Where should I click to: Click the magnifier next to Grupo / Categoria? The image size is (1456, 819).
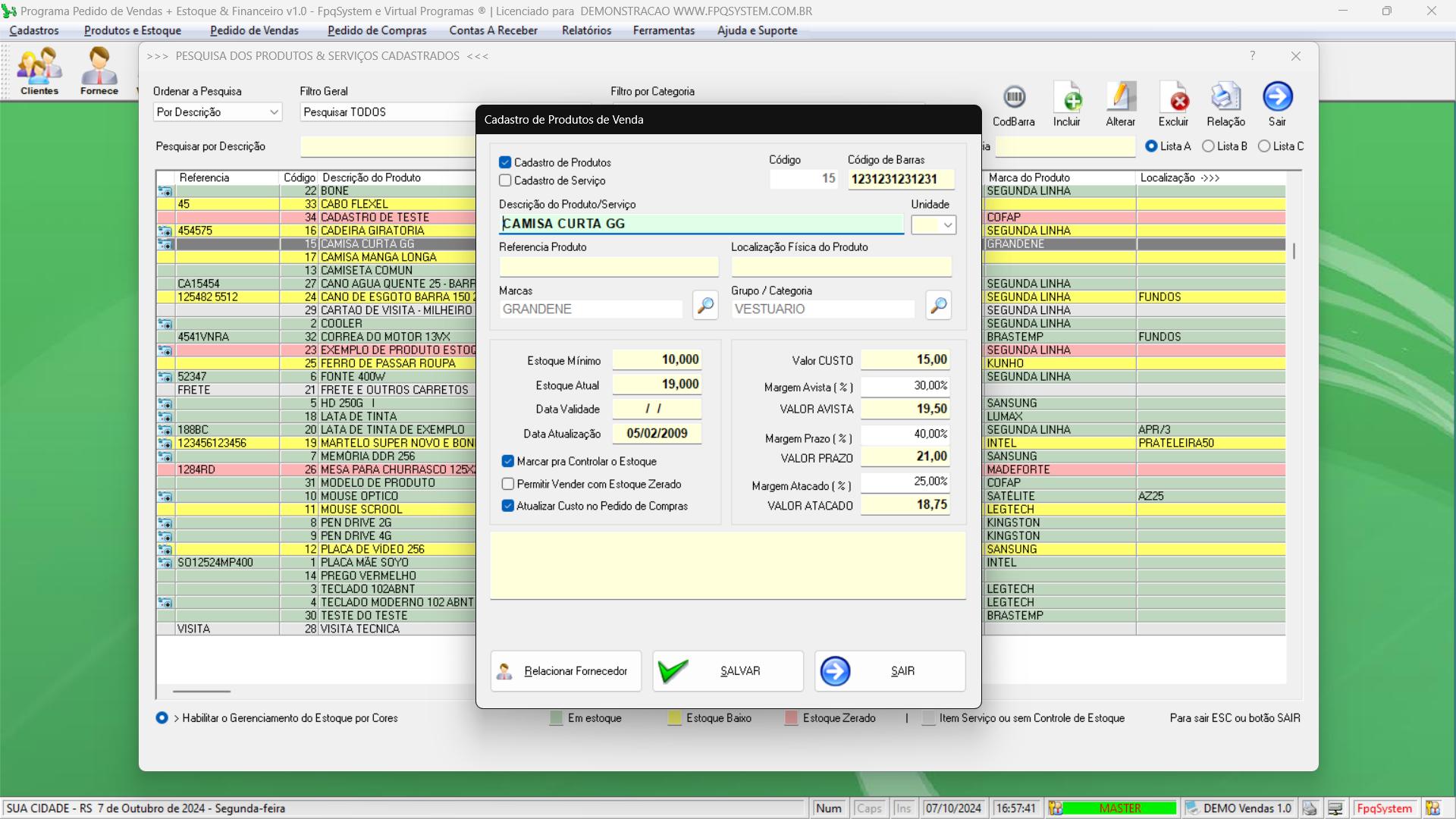(x=938, y=306)
